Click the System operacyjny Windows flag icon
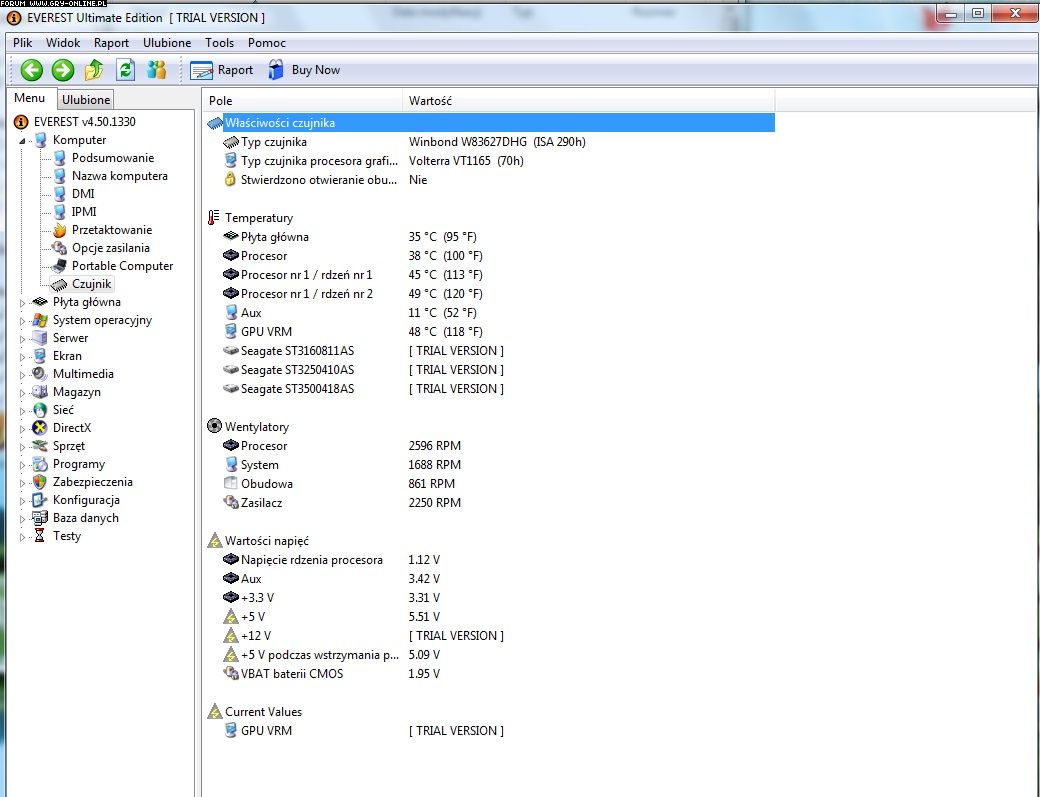This screenshot has height=797, width=1040. (40, 320)
